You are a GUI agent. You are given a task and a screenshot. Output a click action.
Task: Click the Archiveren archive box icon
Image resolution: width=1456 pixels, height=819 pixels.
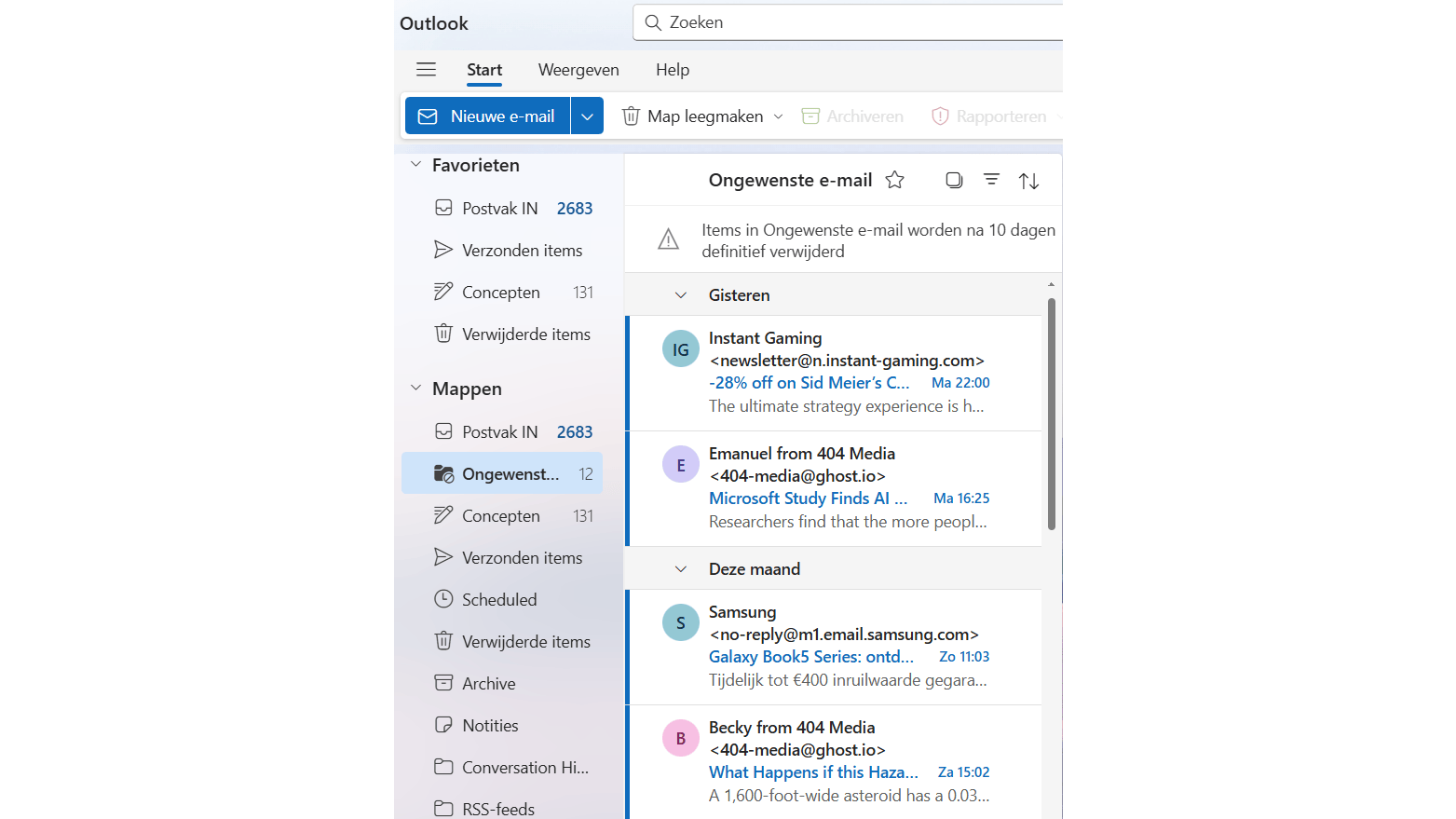[x=810, y=116]
